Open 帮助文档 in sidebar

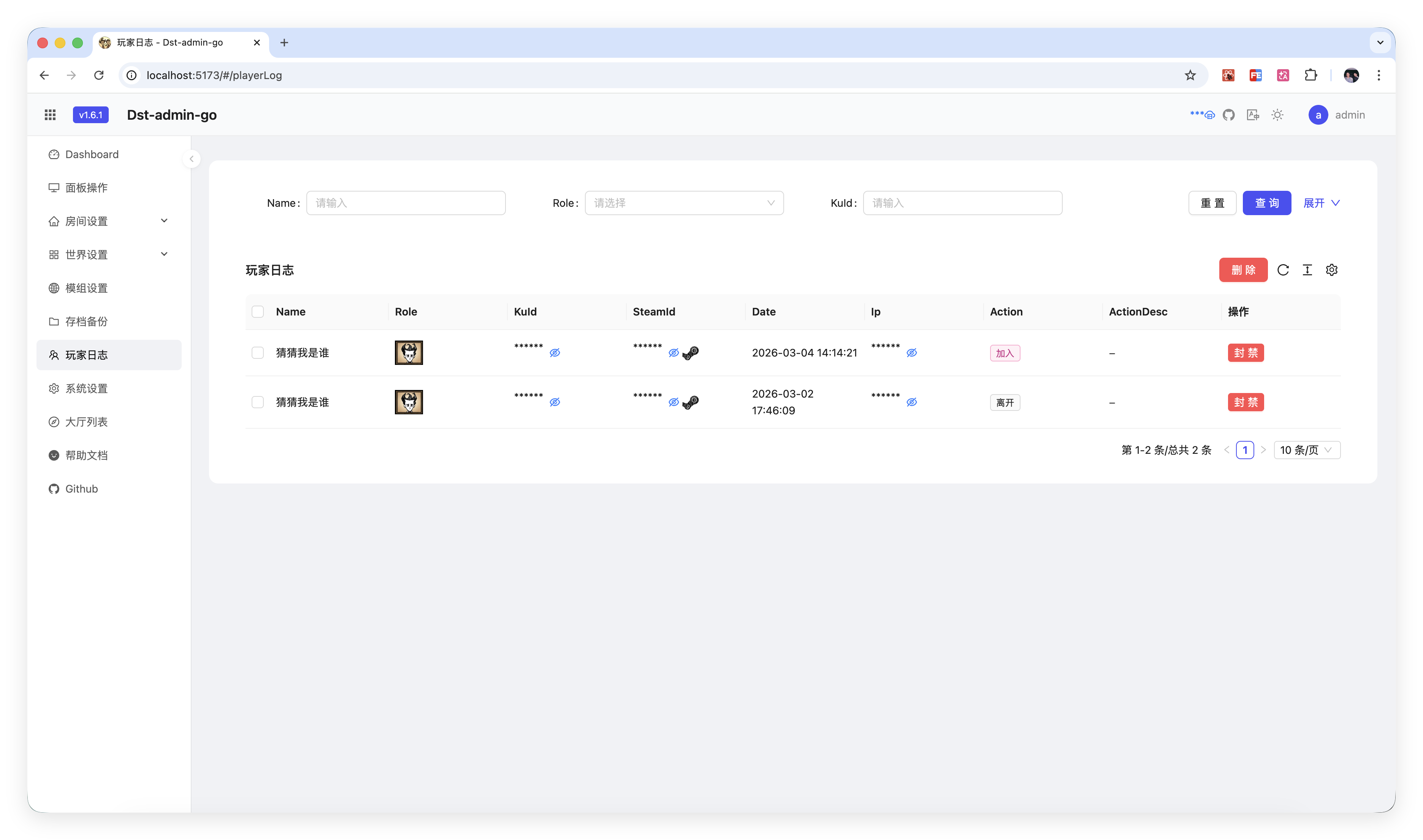(109, 455)
